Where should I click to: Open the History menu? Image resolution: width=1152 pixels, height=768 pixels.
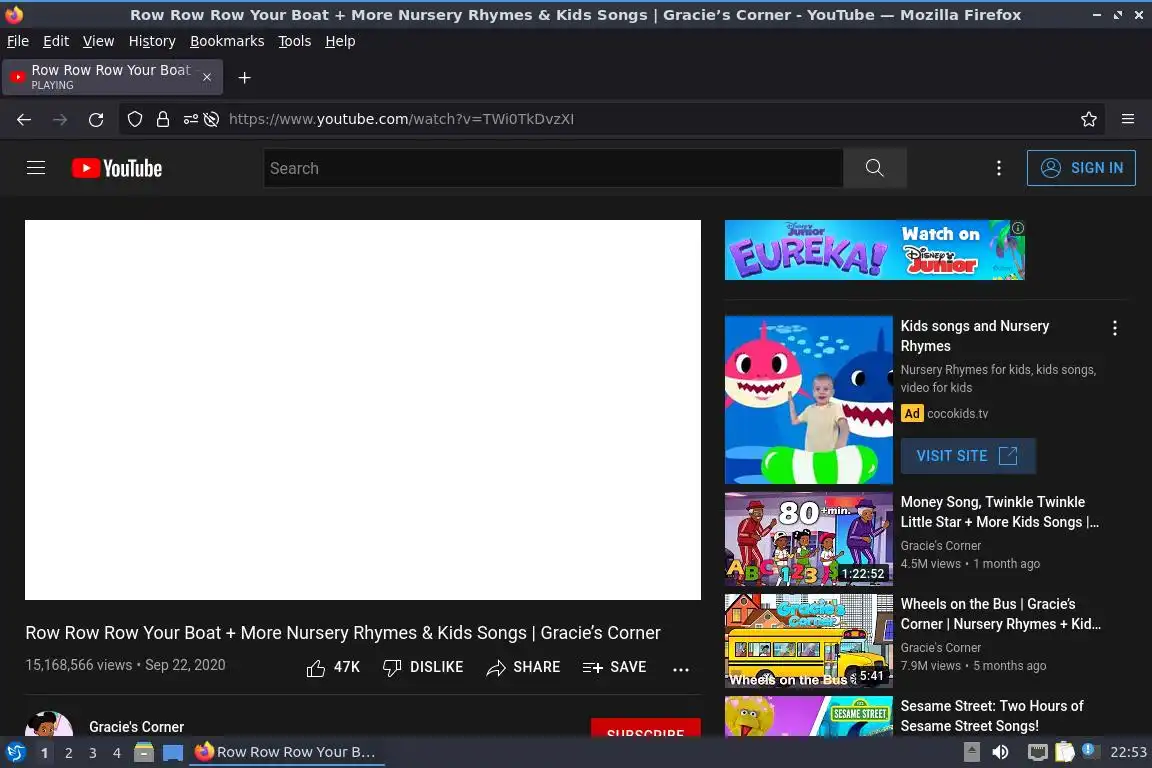coord(152,41)
